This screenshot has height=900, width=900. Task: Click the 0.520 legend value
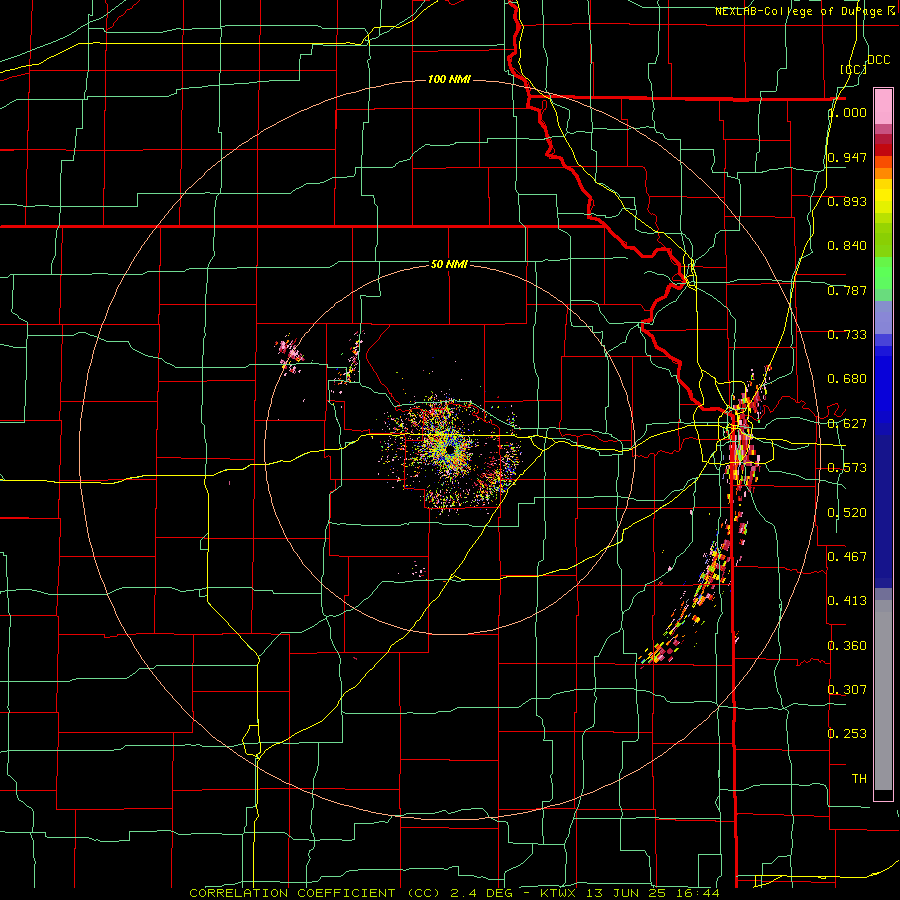click(847, 513)
